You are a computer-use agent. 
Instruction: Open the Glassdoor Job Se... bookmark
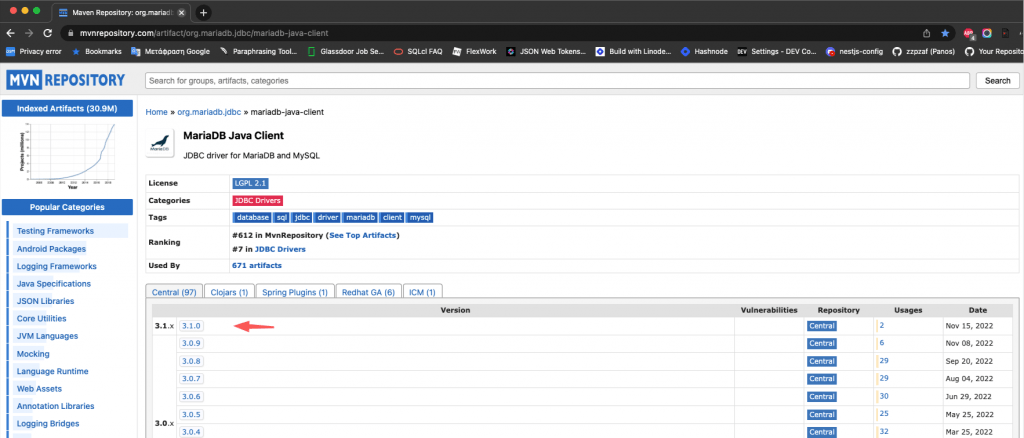click(346, 51)
